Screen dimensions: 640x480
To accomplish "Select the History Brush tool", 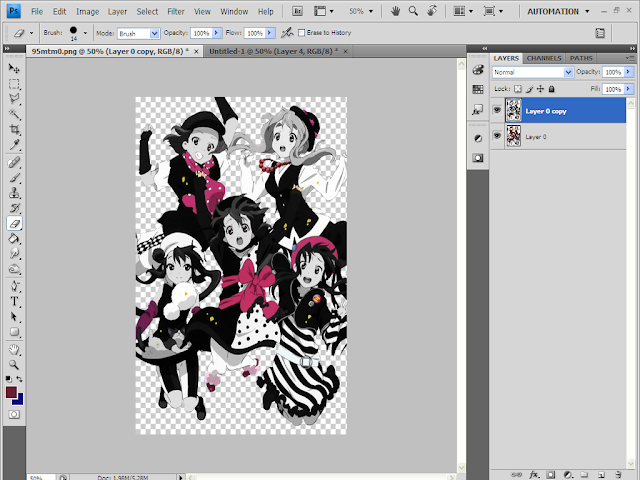I will (14, 208).
